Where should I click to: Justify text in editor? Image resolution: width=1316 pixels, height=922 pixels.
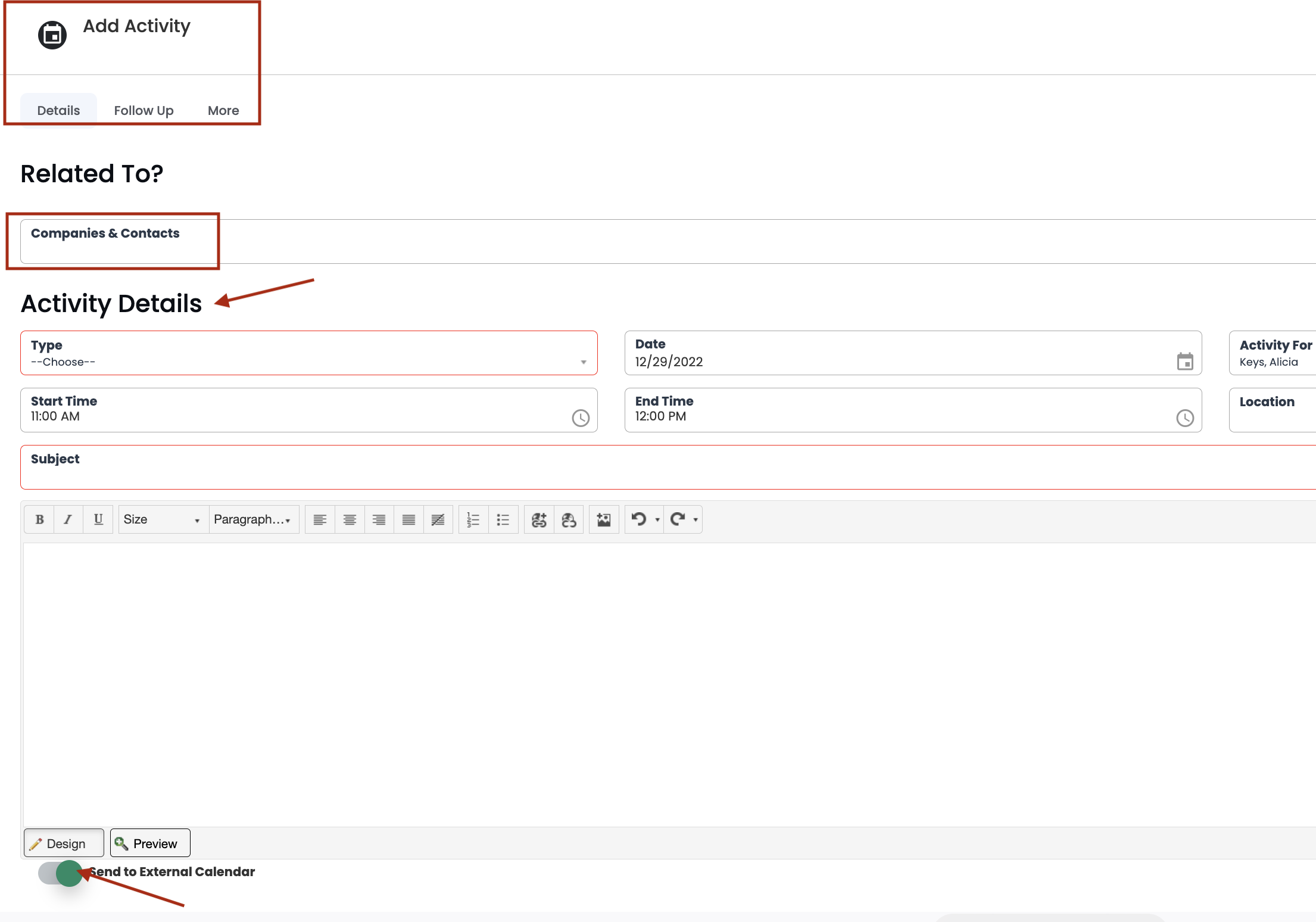(408, 519)
